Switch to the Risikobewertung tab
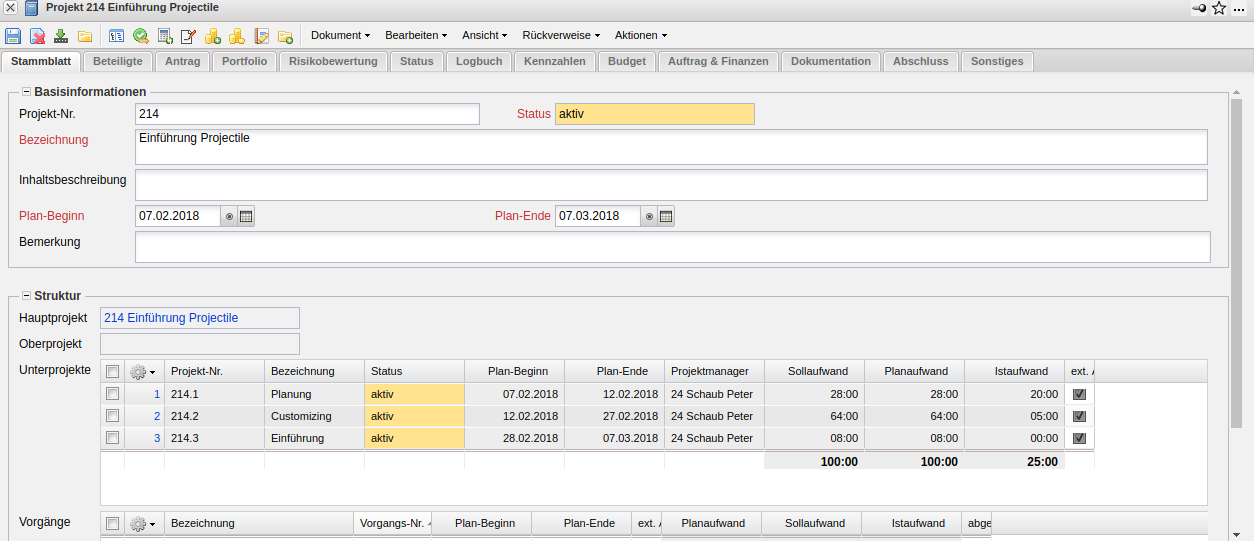The width and height of the screenshot is (1254, 541). [333, 61]
